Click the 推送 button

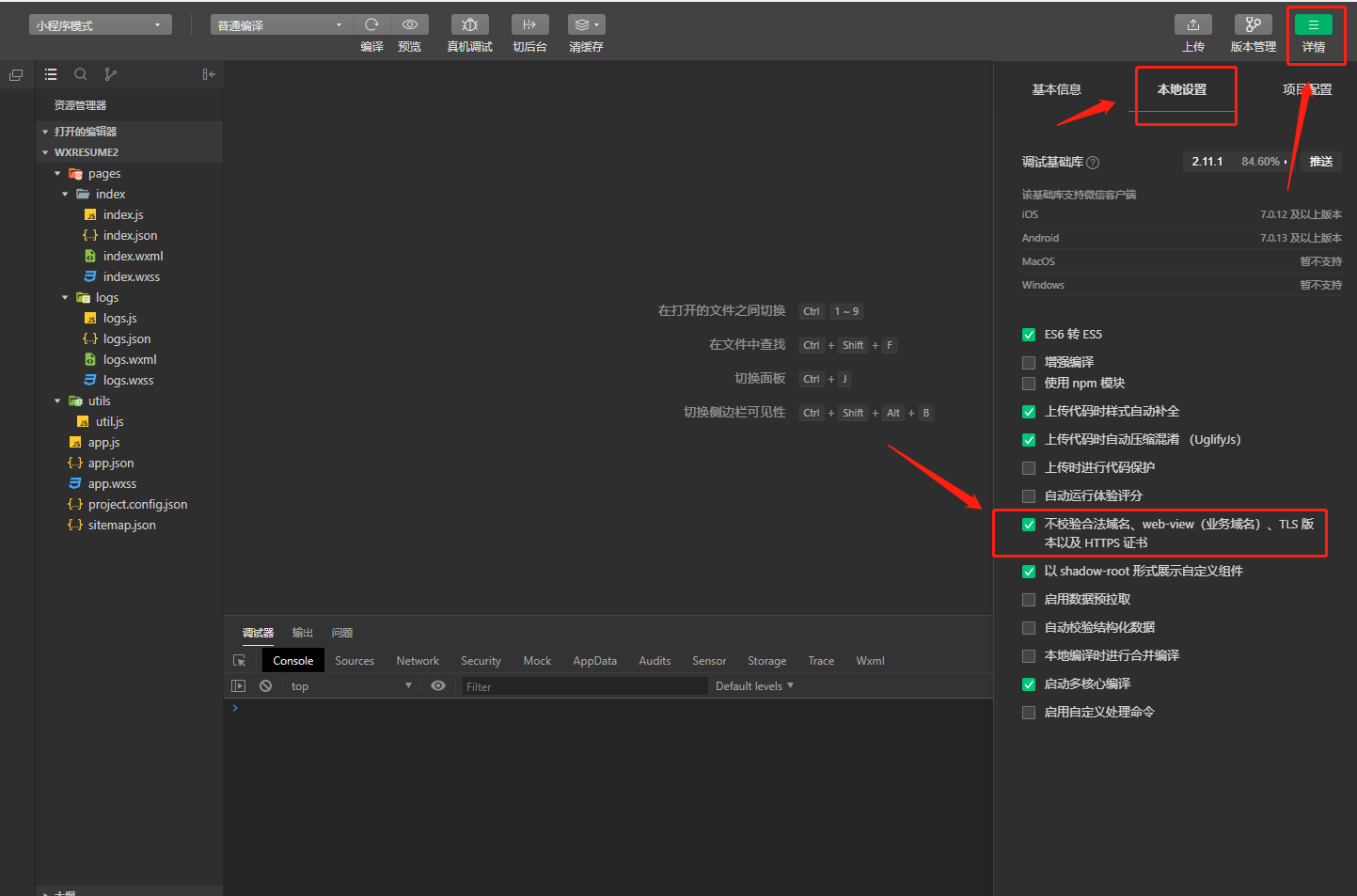(x=1321, y=162)
